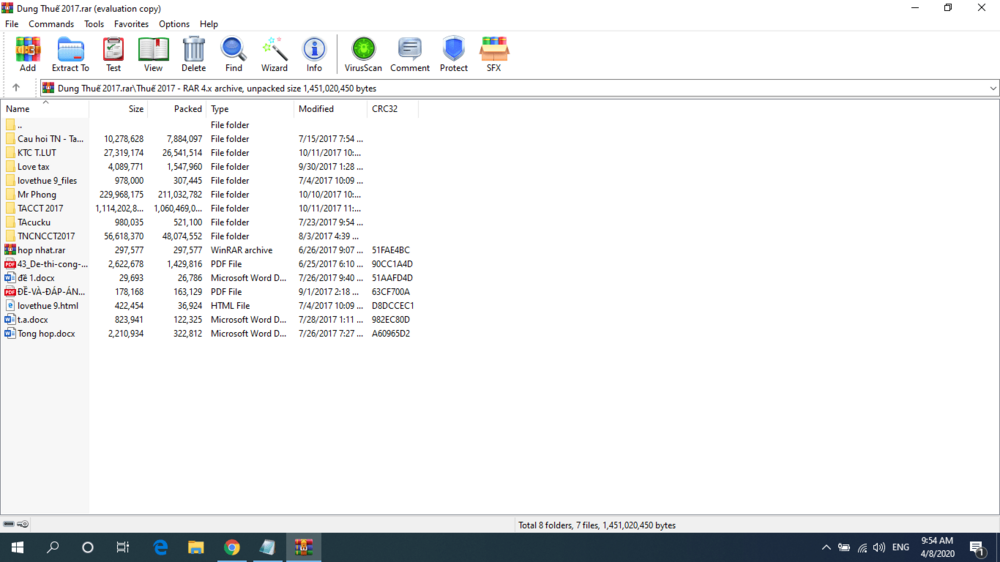Screen dimensions: 1000x562
Task: Open the Find search tool
Action: [233, 54]
